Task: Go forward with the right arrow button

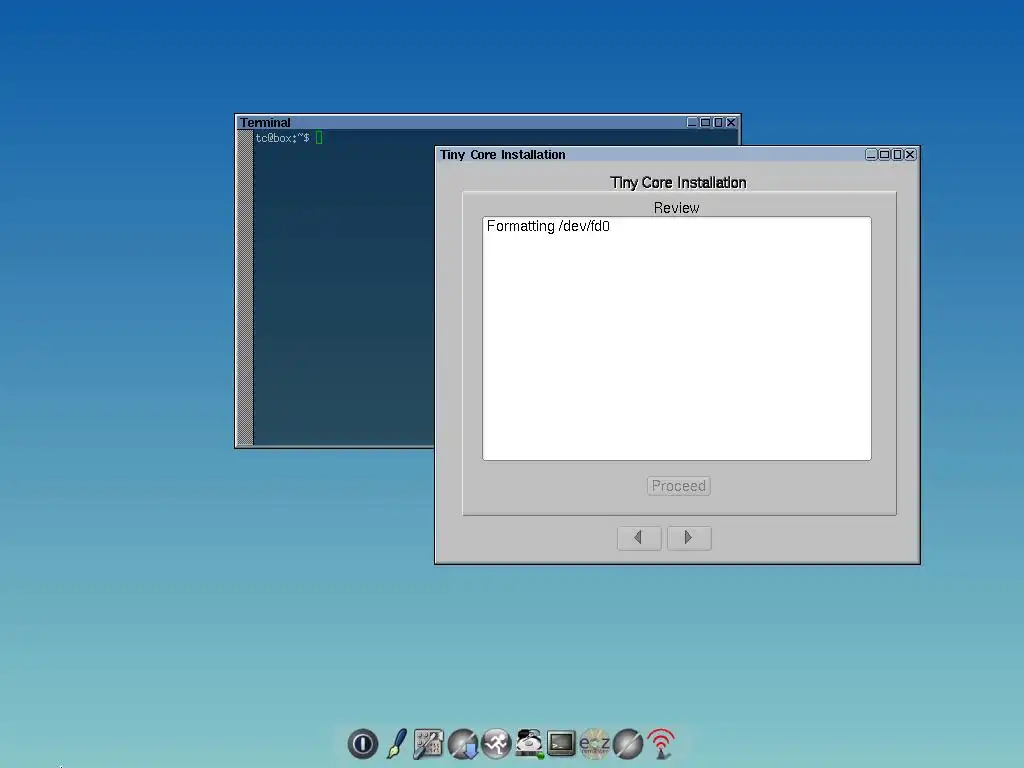Action: [x=689, y=537]
